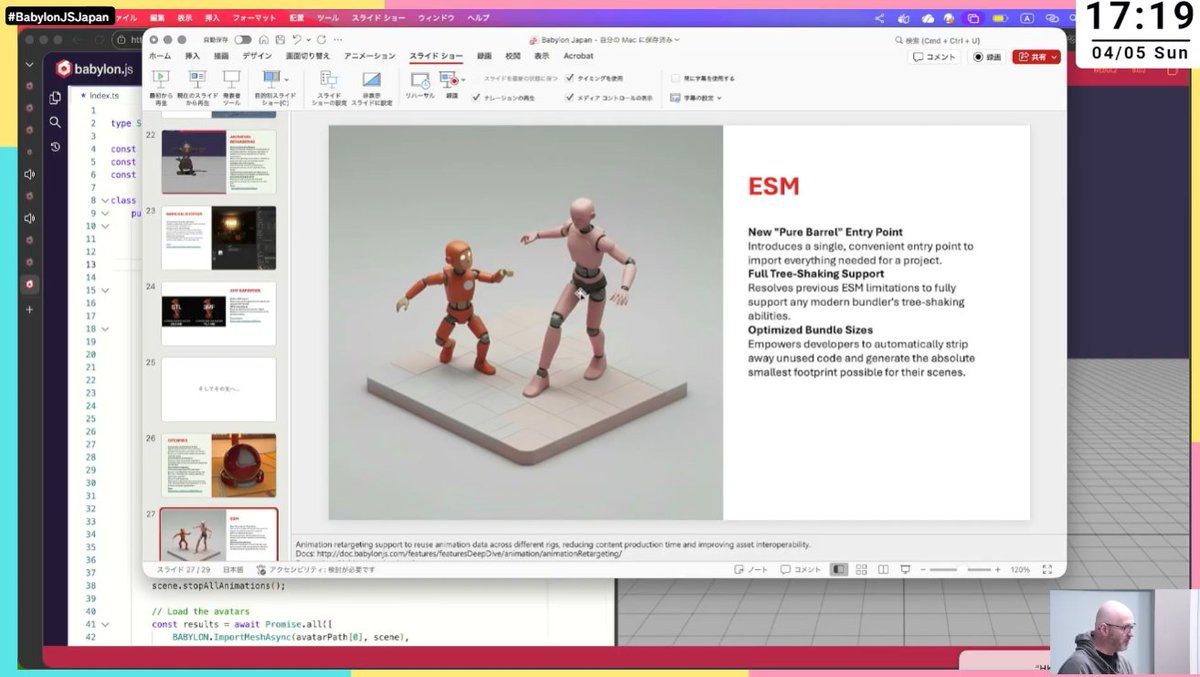
Task: Select slide 22 thumbnail
Action: pyautogui.click(x=218, y=162)
